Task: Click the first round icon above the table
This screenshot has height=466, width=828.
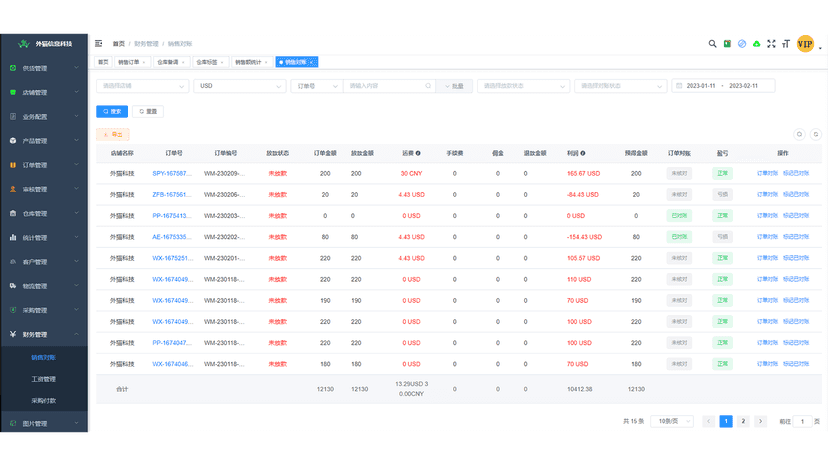Action: pyautogui.click(x=799, y=134)
